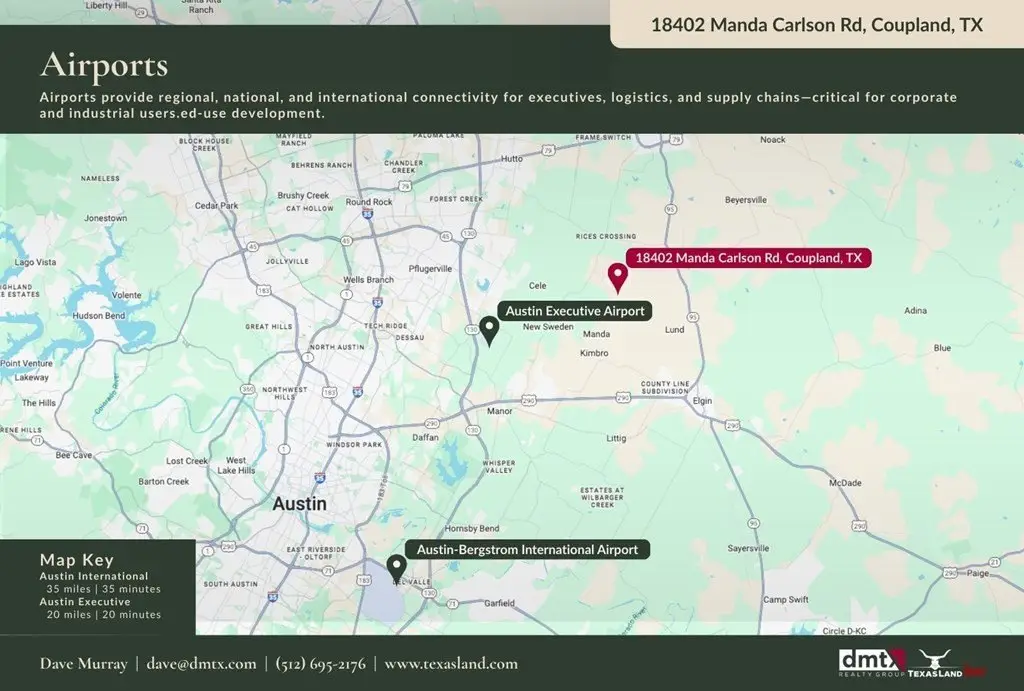Screen dimensions: 1024x691
Task: Click the Dave Murray contact name
Action: pos(83,664)
